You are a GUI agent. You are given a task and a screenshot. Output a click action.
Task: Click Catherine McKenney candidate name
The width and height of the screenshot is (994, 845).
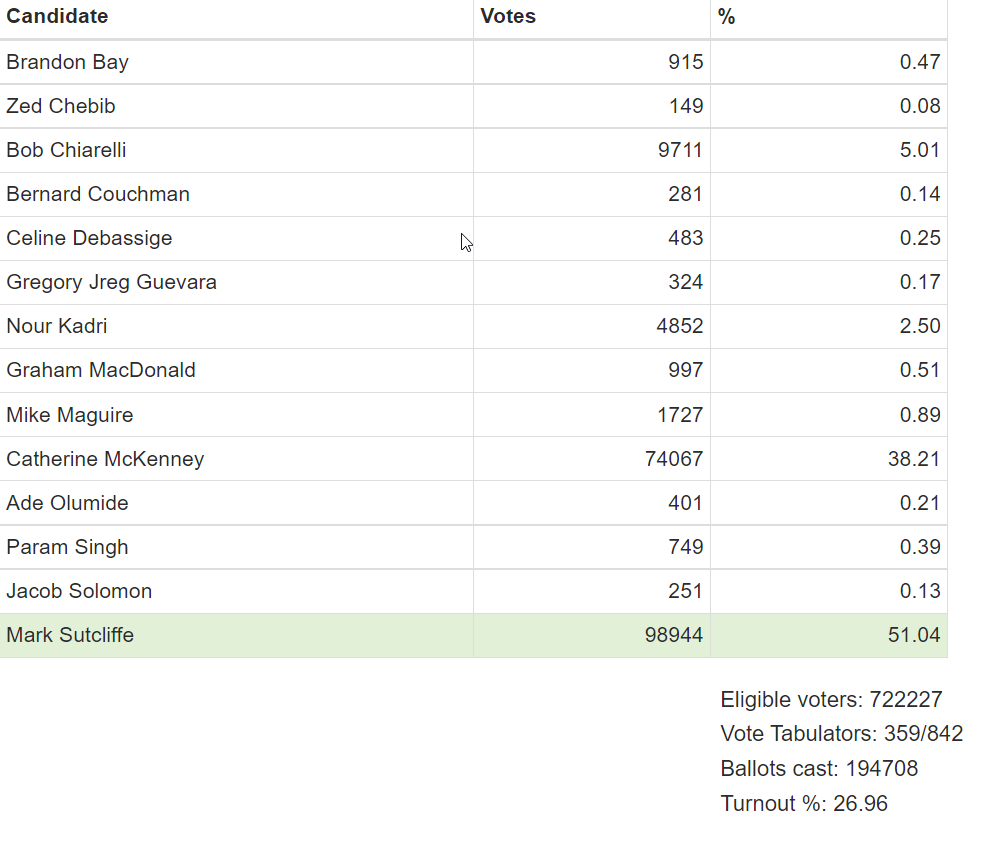pyautogui.click(x=105, y=459)
